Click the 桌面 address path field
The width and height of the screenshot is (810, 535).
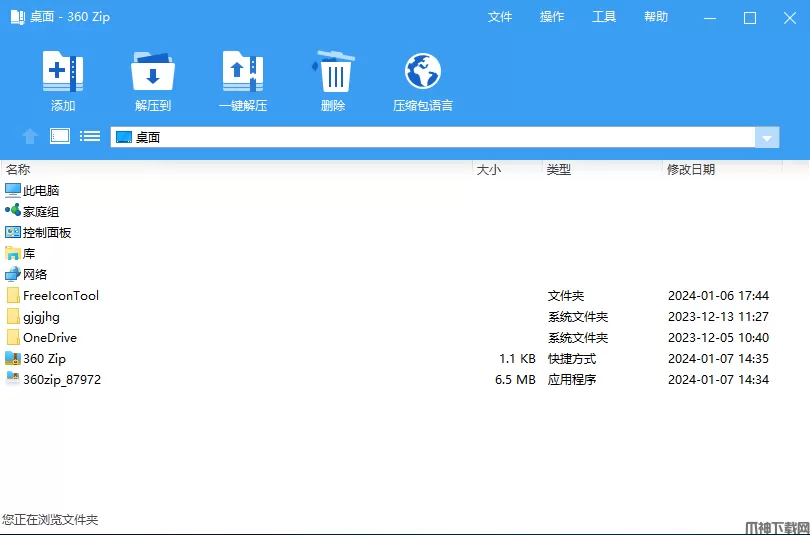click(433, 138)
